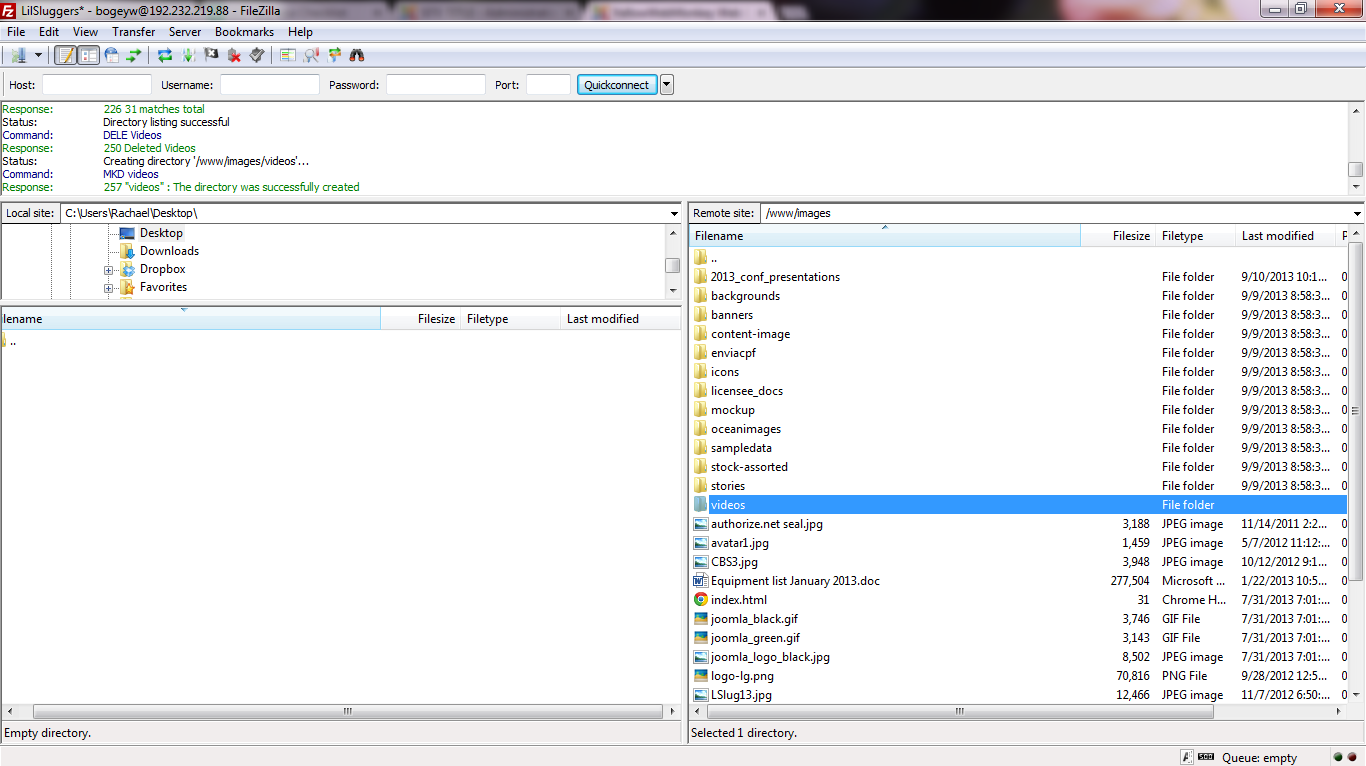Click the transfer type icon in status bar
Image resolution: width=1366 pixels, height=766 pixels.
[1187, 757]
